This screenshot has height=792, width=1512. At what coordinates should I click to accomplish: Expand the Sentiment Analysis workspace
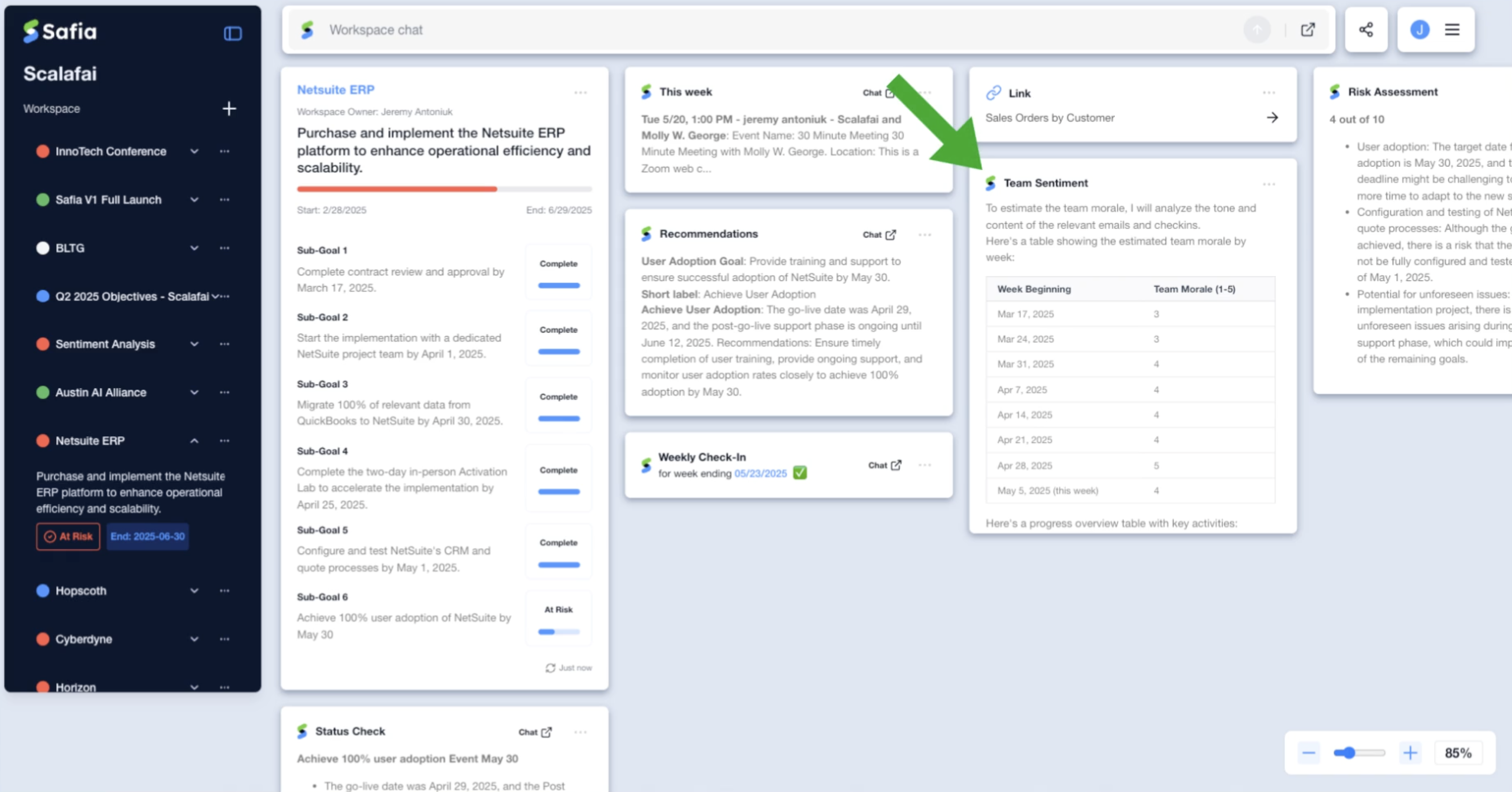194,344
